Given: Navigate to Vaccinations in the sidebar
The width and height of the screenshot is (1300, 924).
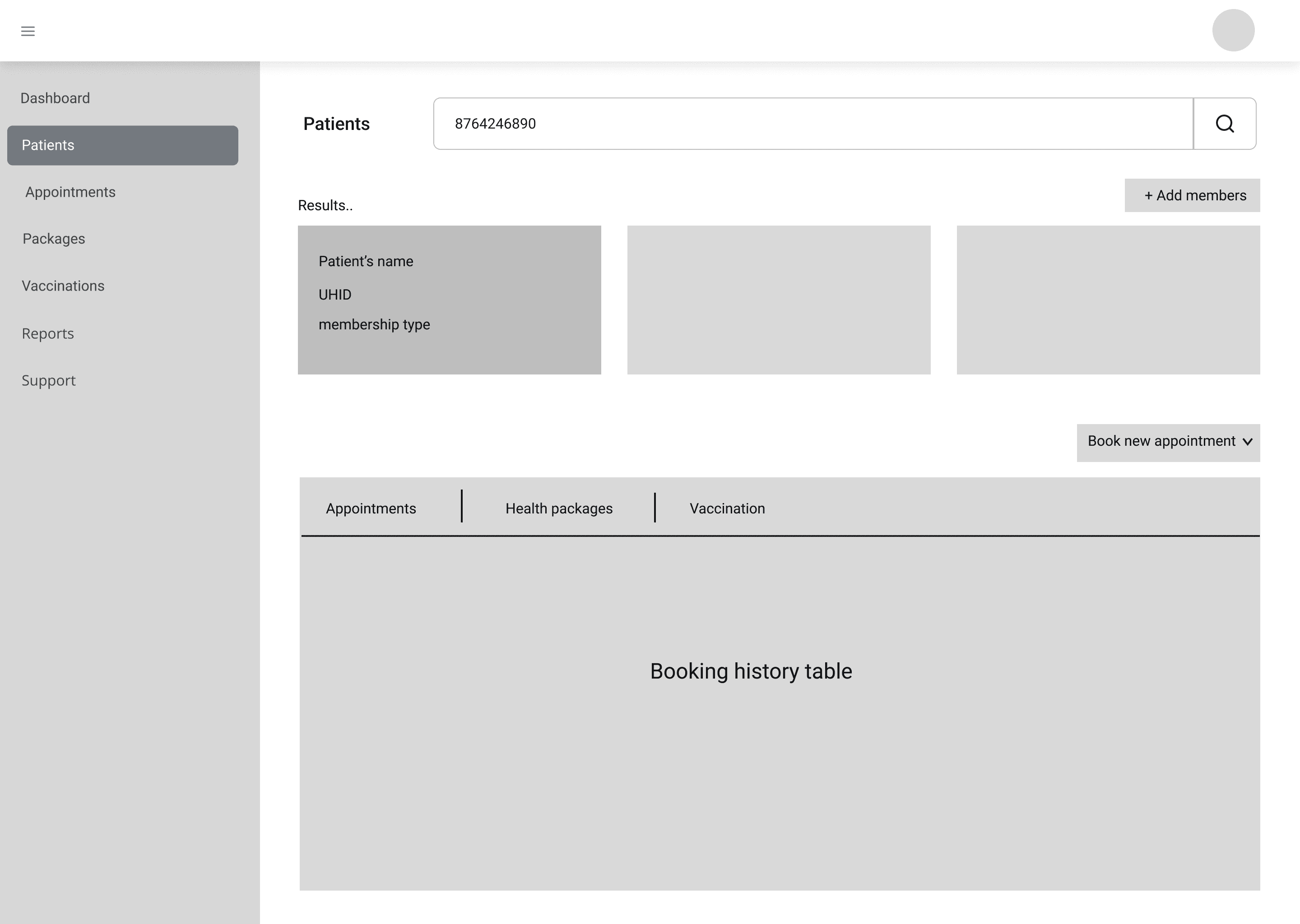Looking at the screenshot, I should coord(63,286).
